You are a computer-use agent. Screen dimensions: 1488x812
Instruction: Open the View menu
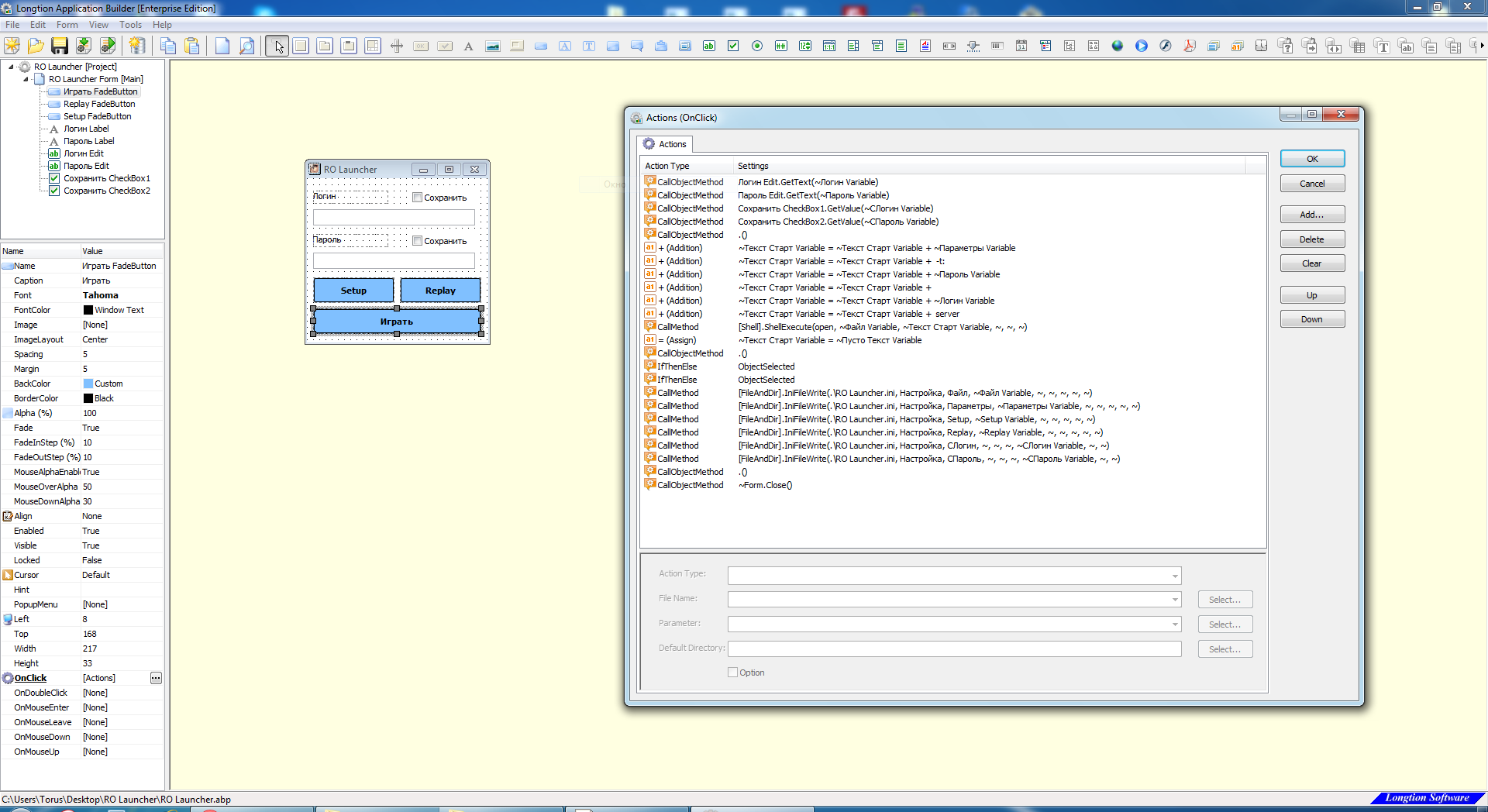coord(99,25)
